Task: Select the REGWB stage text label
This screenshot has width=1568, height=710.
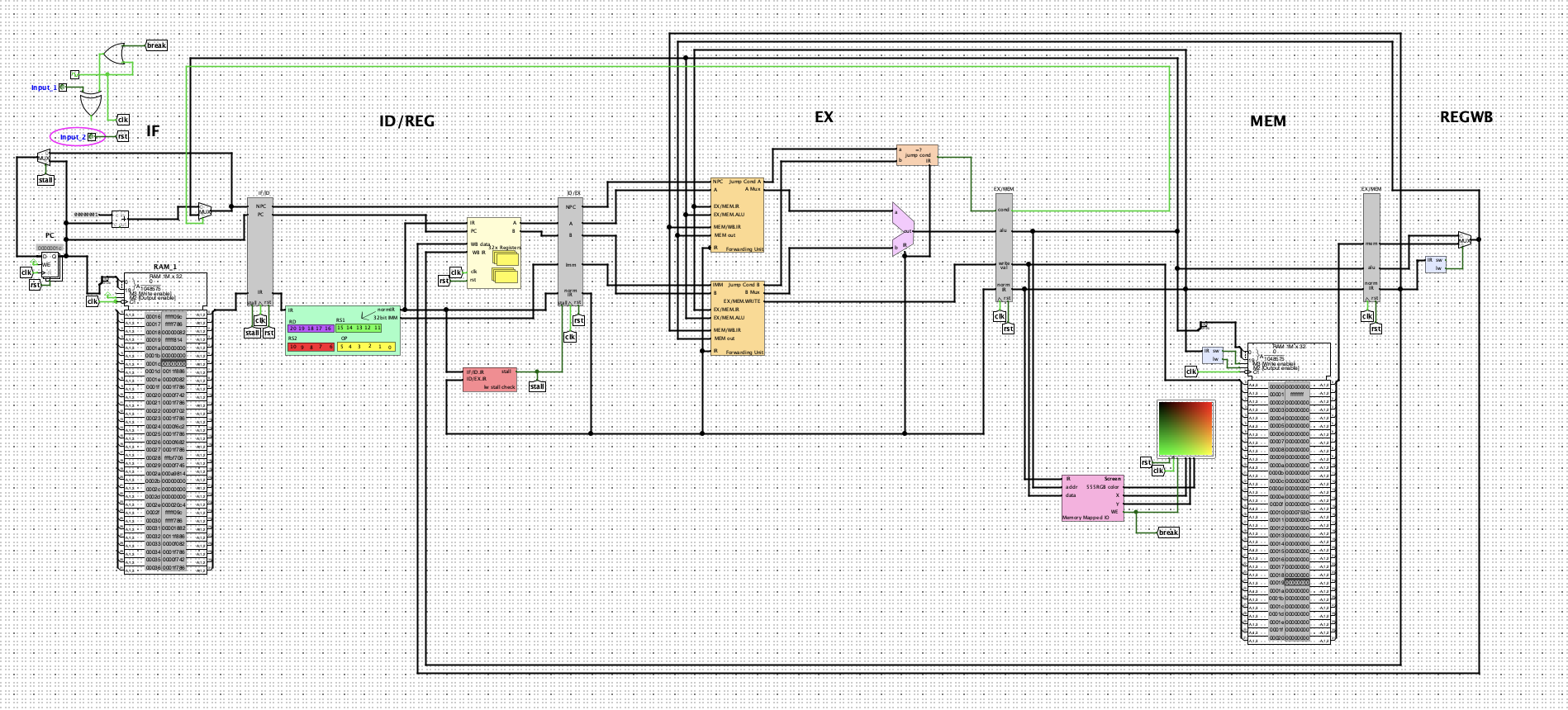Action: pyautogui.click(x=1466, y=117)
